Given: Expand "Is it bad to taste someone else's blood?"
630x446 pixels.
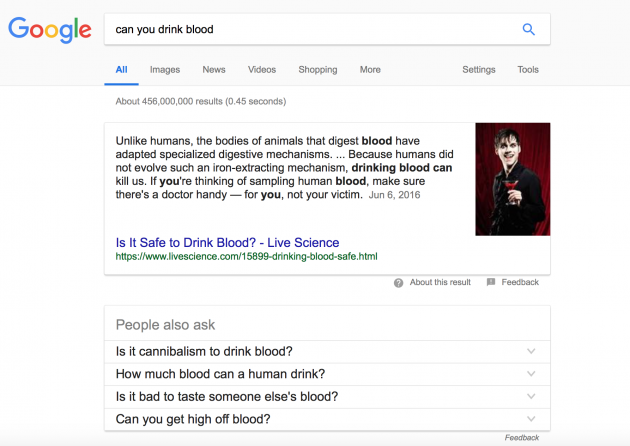Looking at the screenshot, I should (327, 397).
